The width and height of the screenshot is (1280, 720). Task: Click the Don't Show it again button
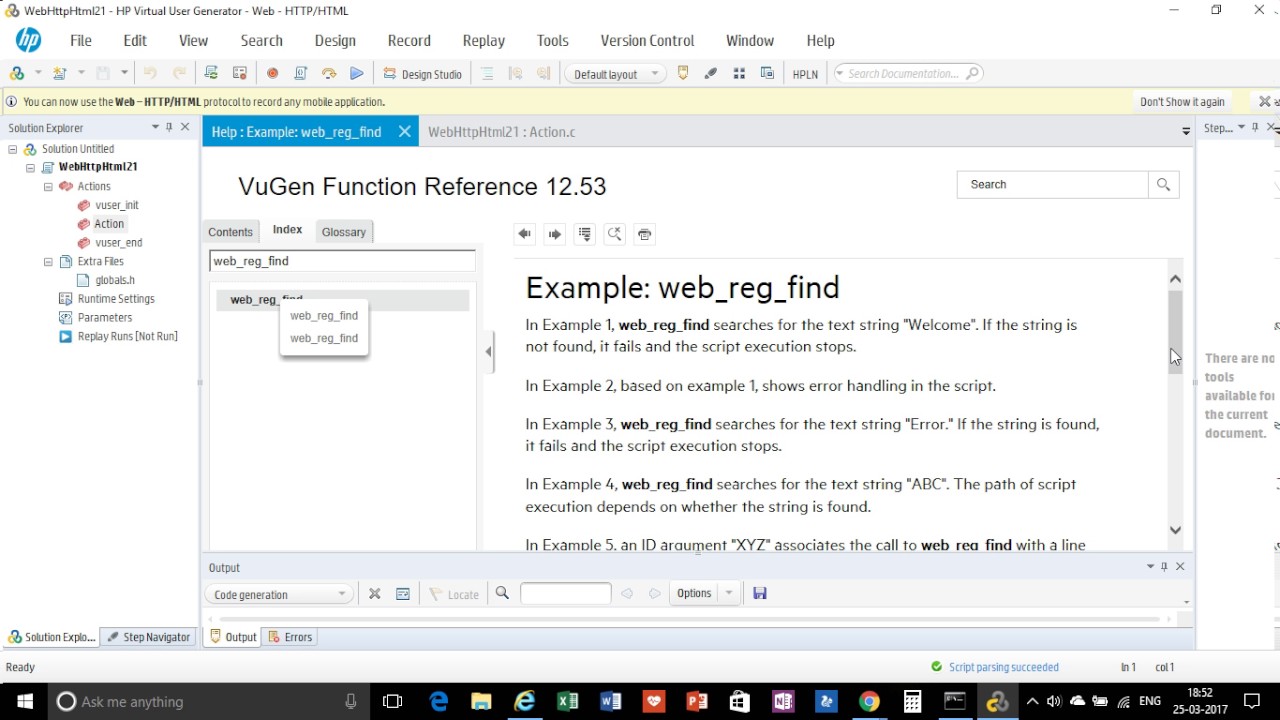(x=1182, y=102)
